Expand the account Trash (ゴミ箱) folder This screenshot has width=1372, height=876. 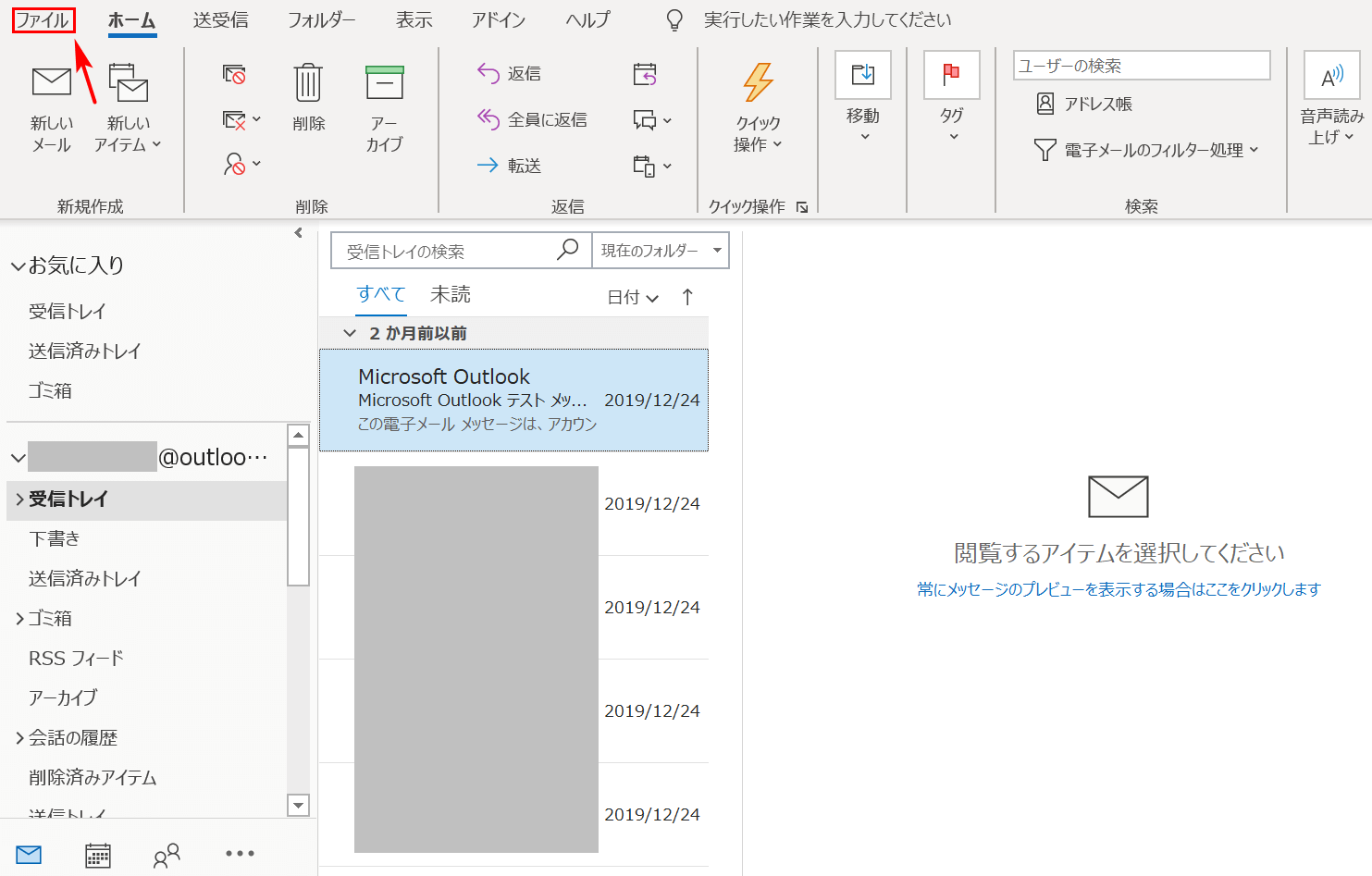[x=20, y=619]
